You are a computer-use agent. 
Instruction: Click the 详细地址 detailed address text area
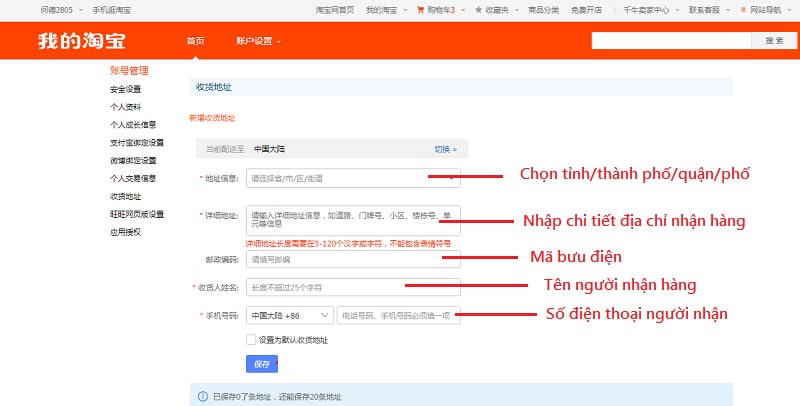[x=353, y=220]
